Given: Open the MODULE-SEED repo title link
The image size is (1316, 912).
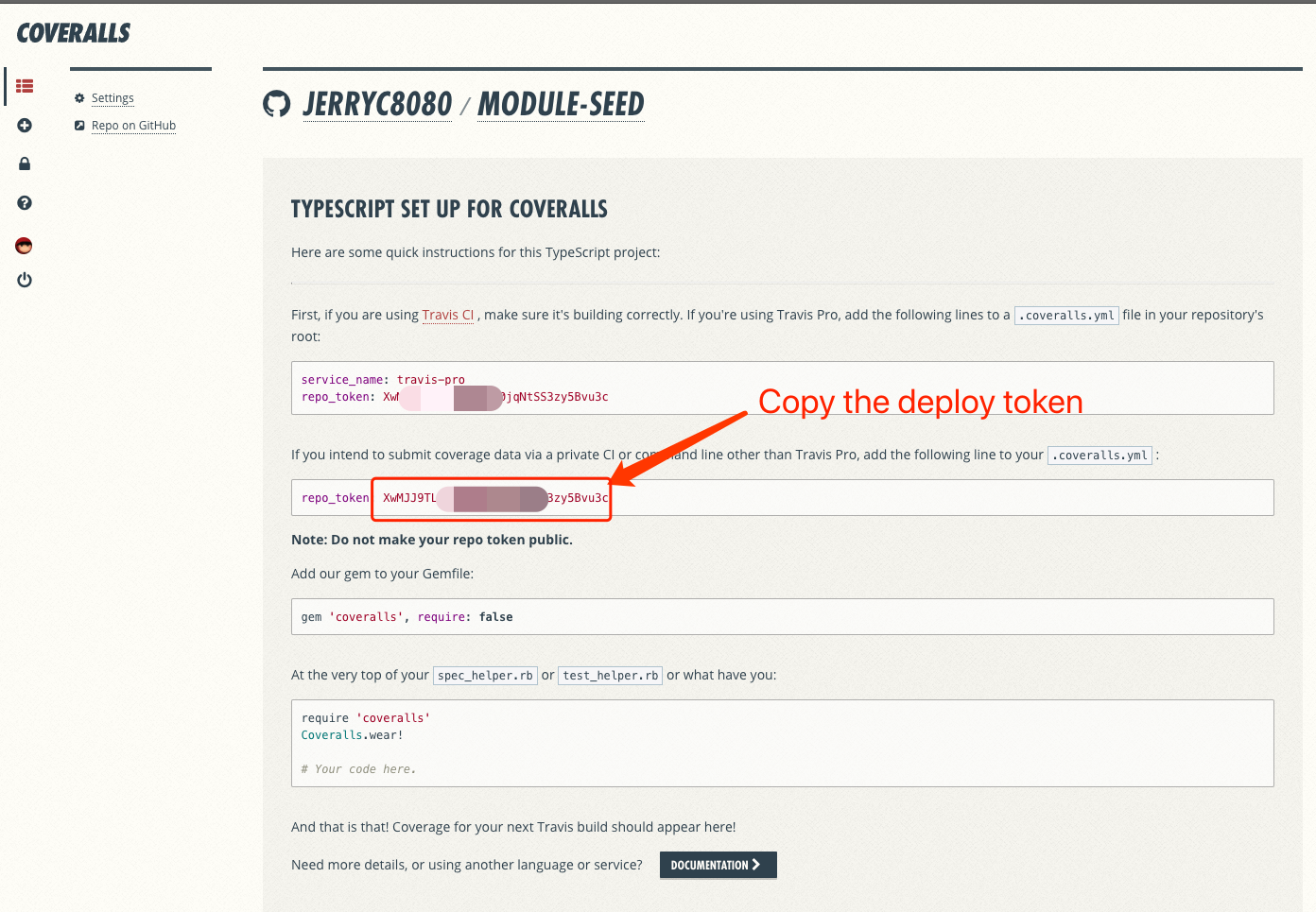Looking at the screenshot, I should [561, 104].
